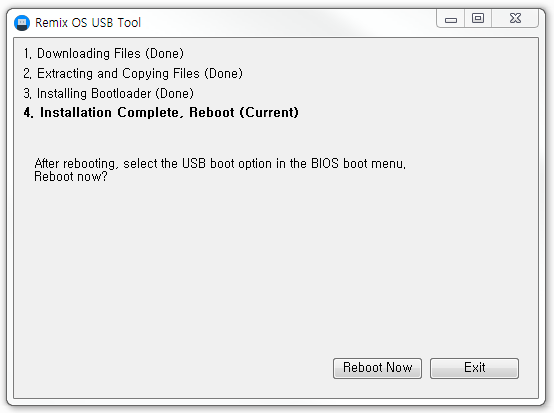The image size is (554, 413).
Task: Click the Reboot Now button
Action: point(377,368)
